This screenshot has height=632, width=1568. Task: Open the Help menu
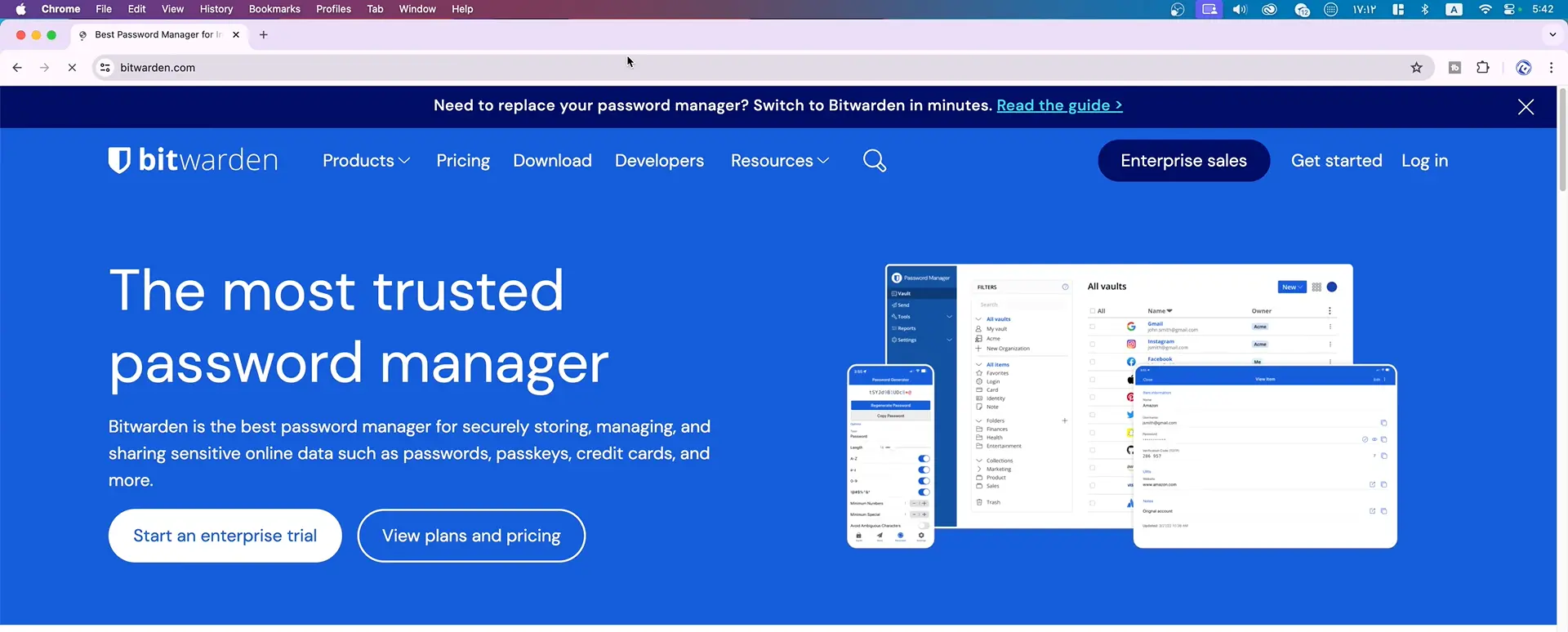click(462, 9)
